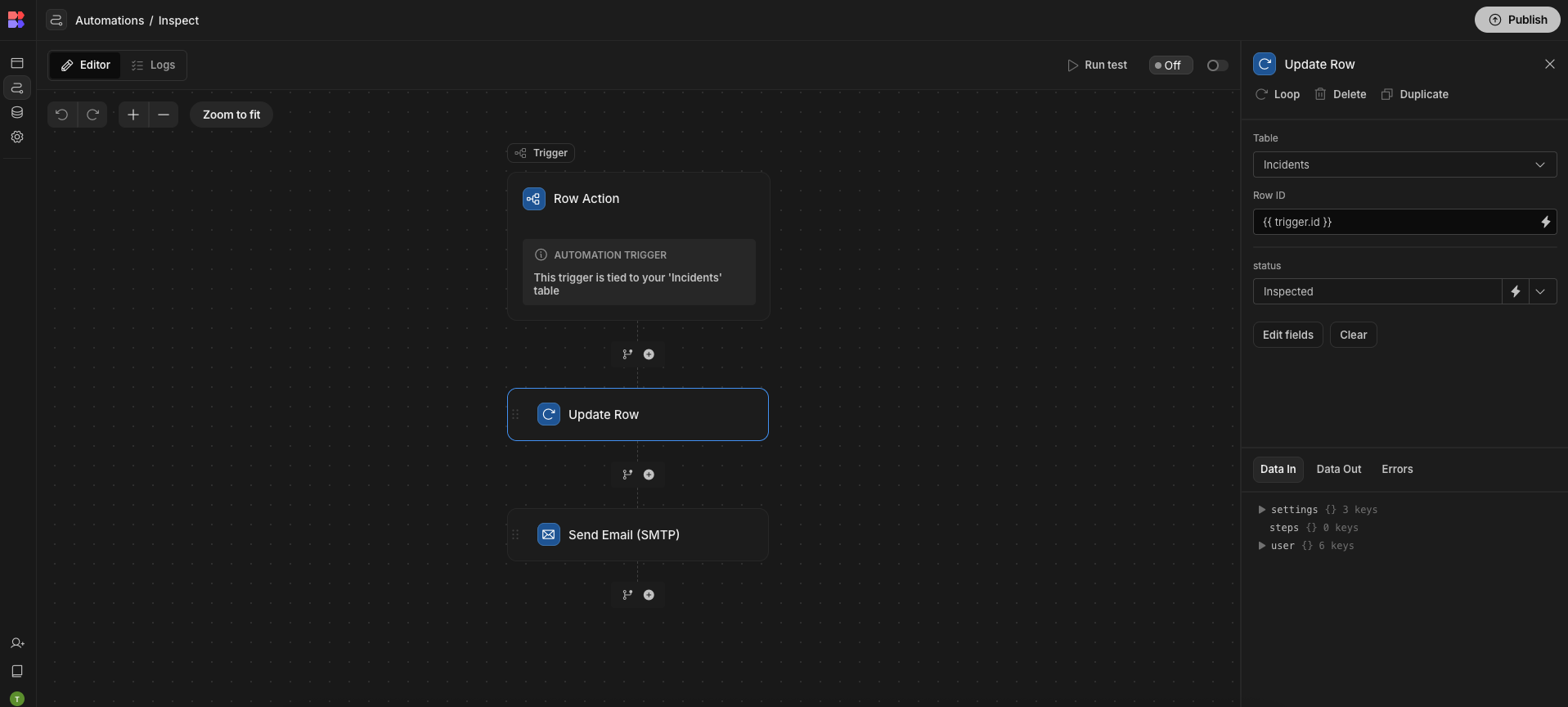Expand the user data tree node
This screenshot has width=1568, height=707.
click(x=1262, y=546)
